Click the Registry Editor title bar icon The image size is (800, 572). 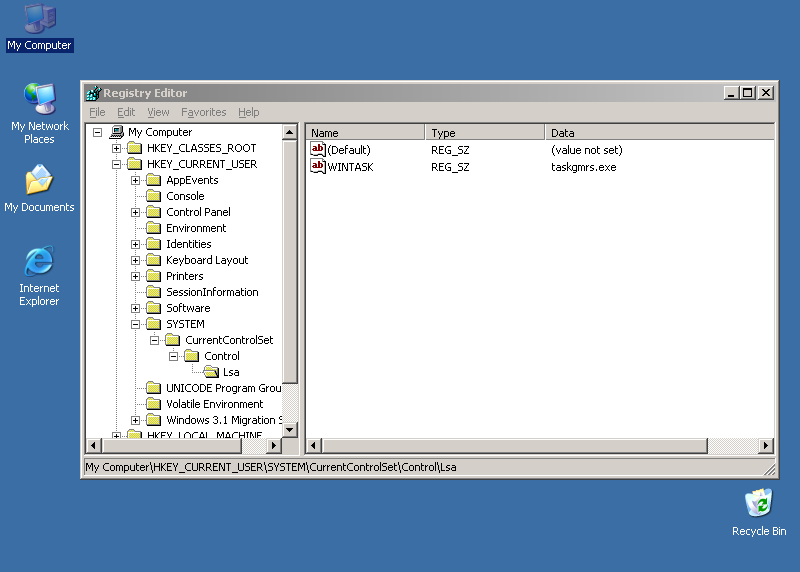coord(93,93)
